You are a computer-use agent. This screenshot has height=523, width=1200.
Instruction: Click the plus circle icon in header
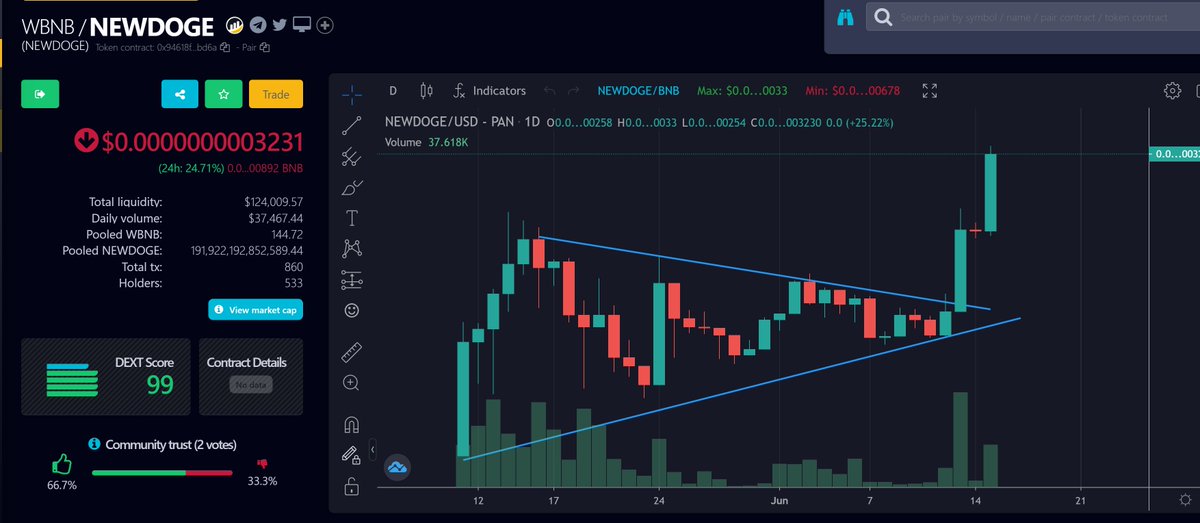click(x=325, y=24)
